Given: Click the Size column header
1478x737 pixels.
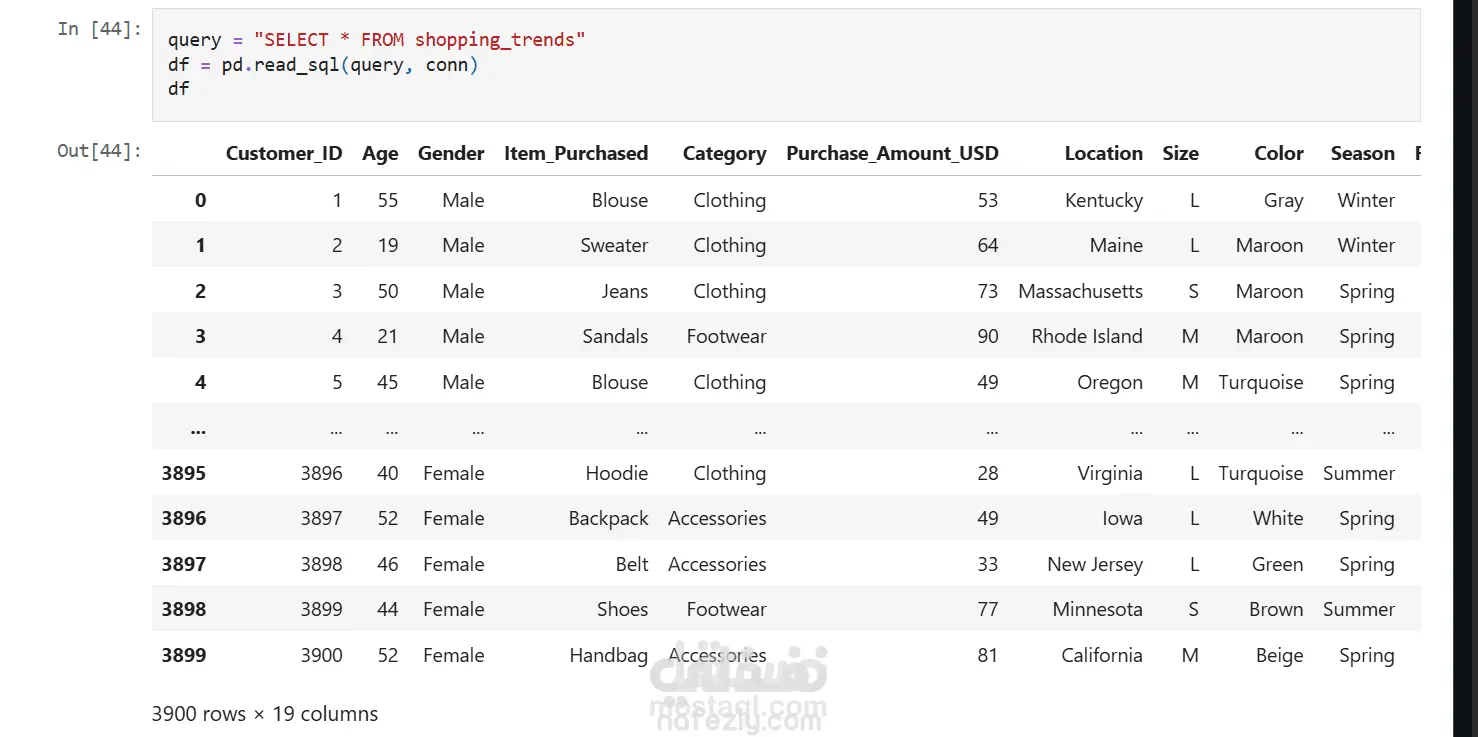Looking at the screenshot, I should pyautogui.click(x=1180, y=153).
